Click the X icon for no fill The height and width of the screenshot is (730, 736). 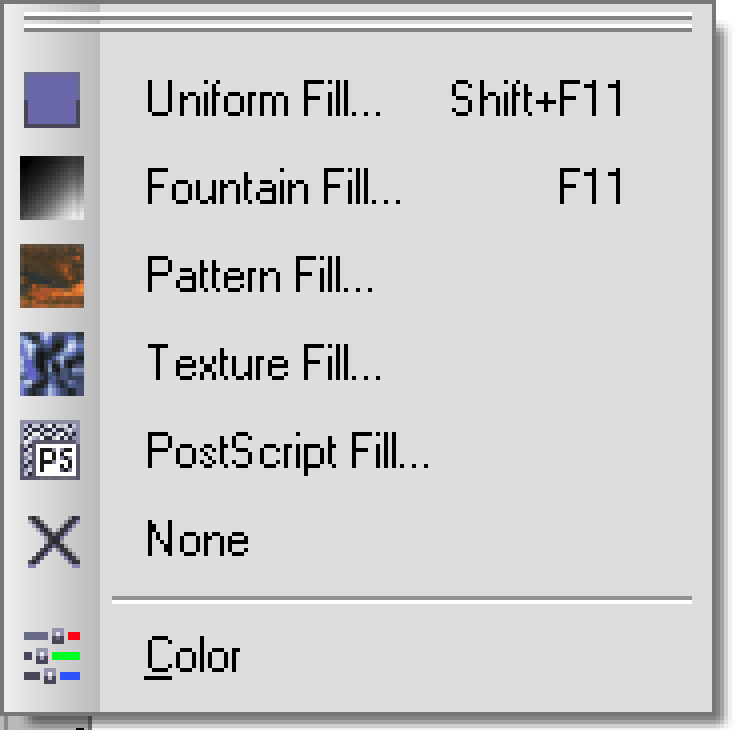point(54,541)
